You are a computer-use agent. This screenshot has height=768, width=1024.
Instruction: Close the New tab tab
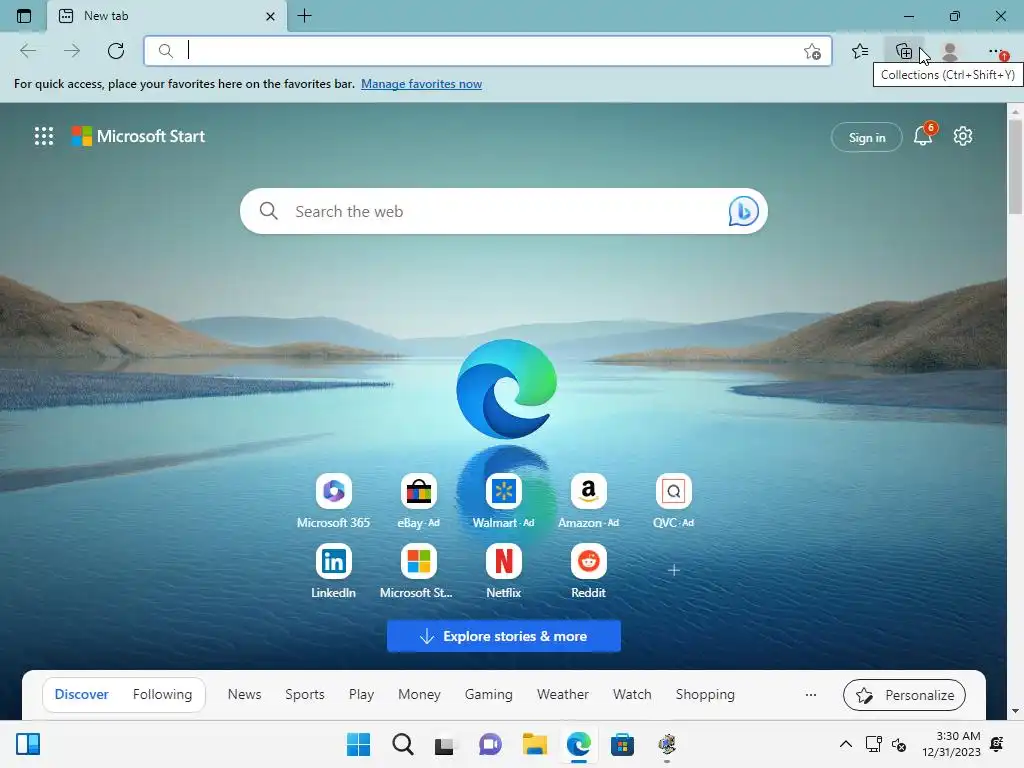(x=270, y=16)
